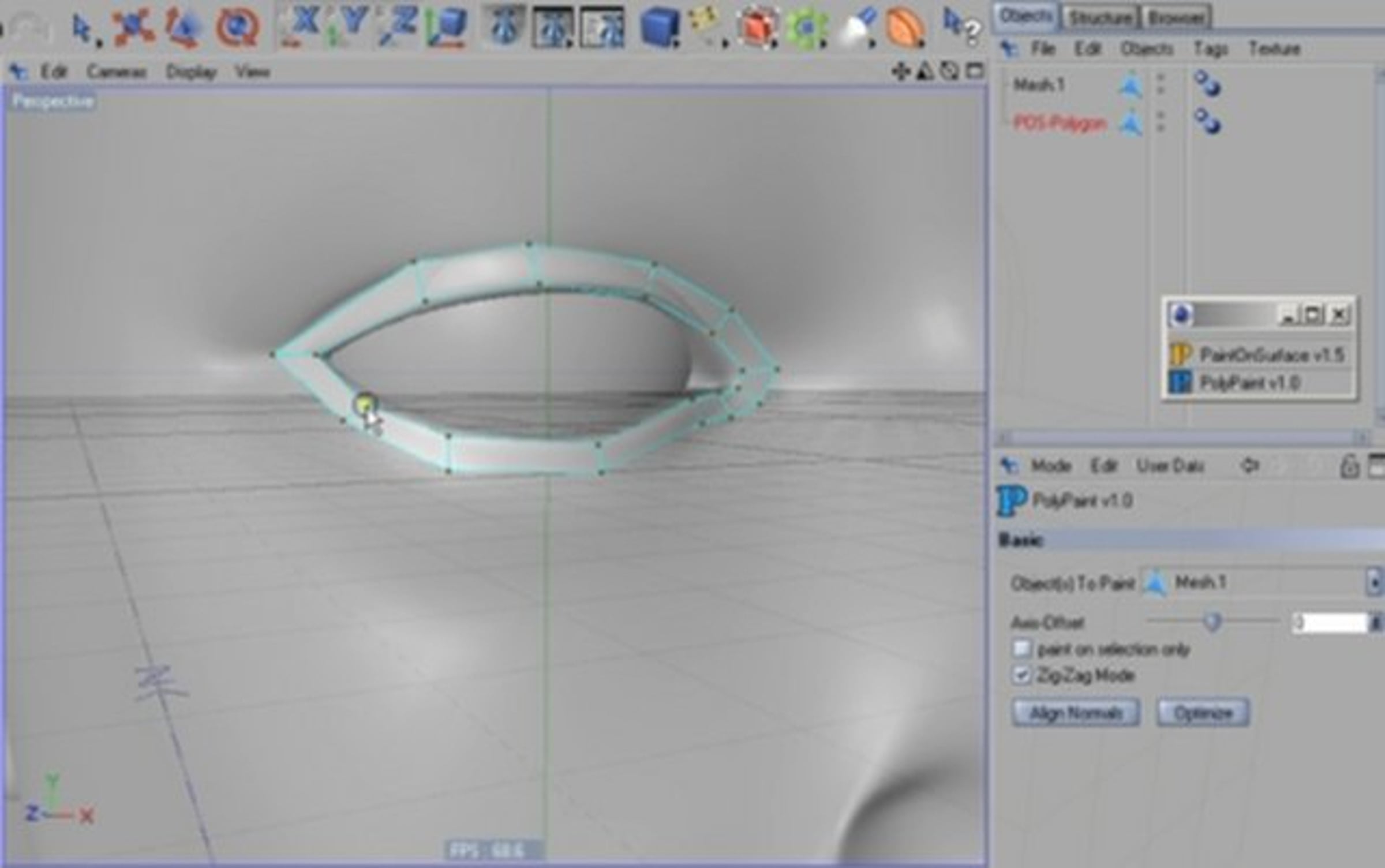1385x868 pixels.
Task: Click the Align Normals button
Action: (1076, 713)
